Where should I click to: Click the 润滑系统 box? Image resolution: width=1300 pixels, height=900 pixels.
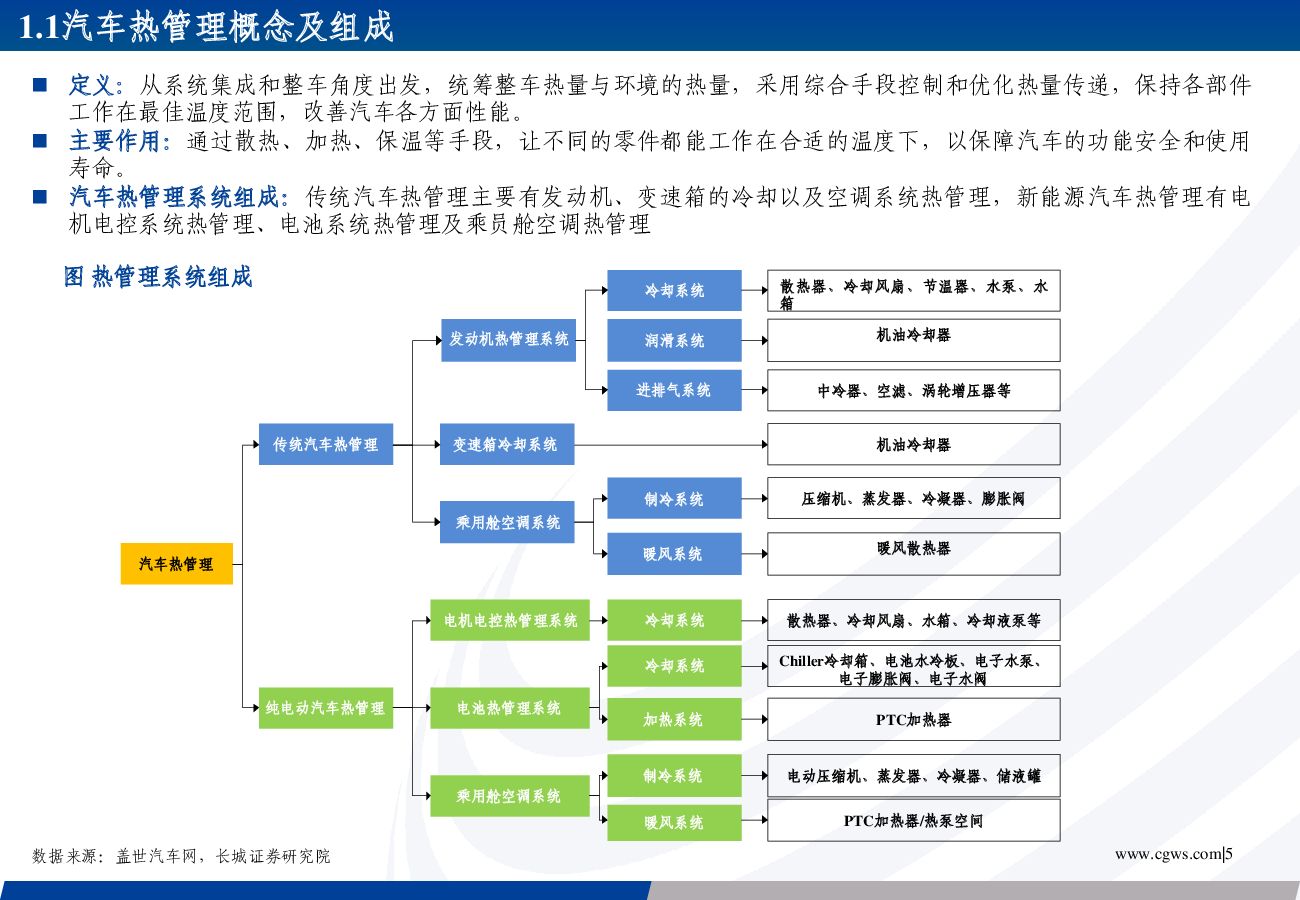coord(674,340)
